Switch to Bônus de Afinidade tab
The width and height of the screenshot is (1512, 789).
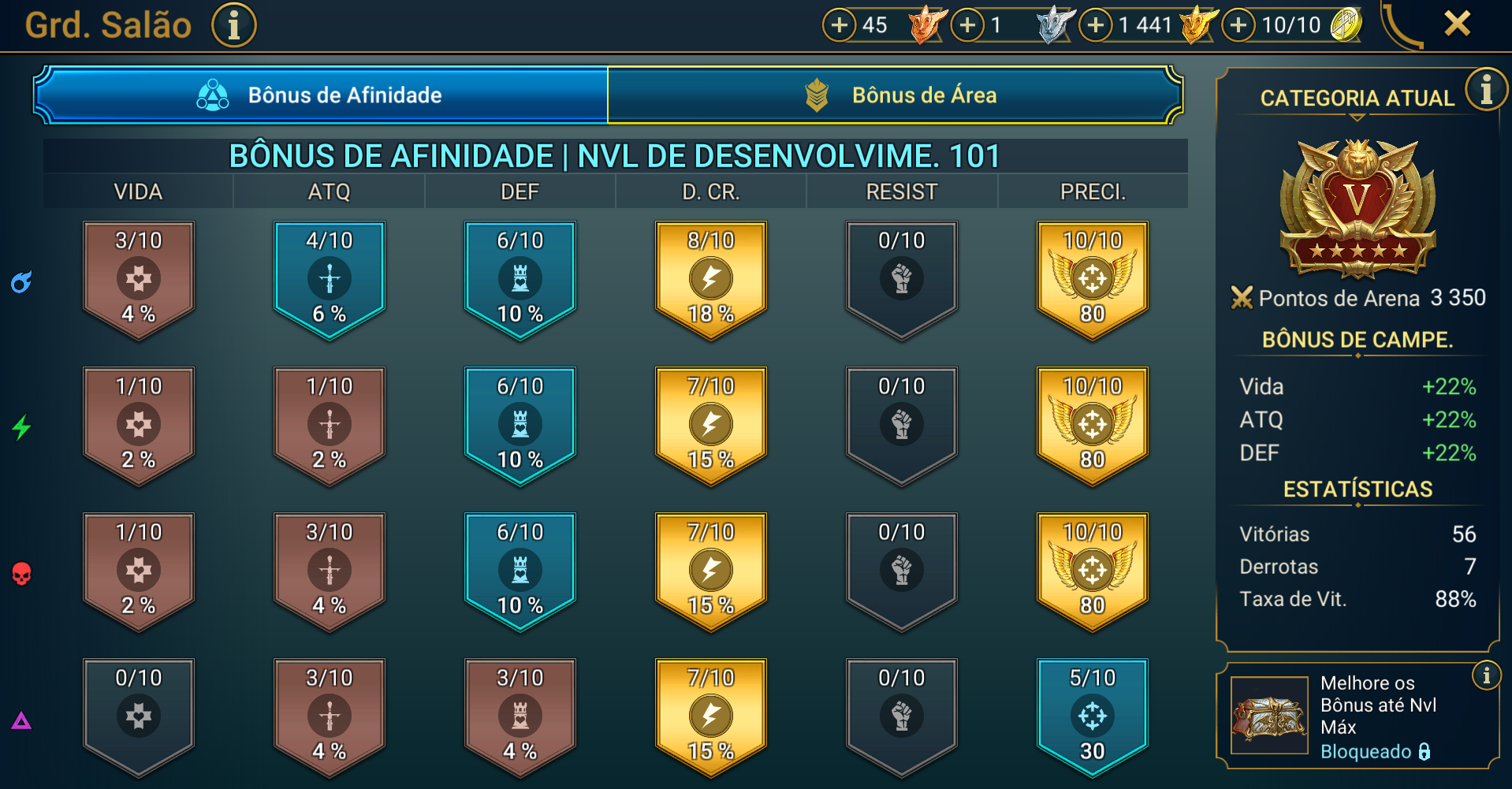pos(321,95)
